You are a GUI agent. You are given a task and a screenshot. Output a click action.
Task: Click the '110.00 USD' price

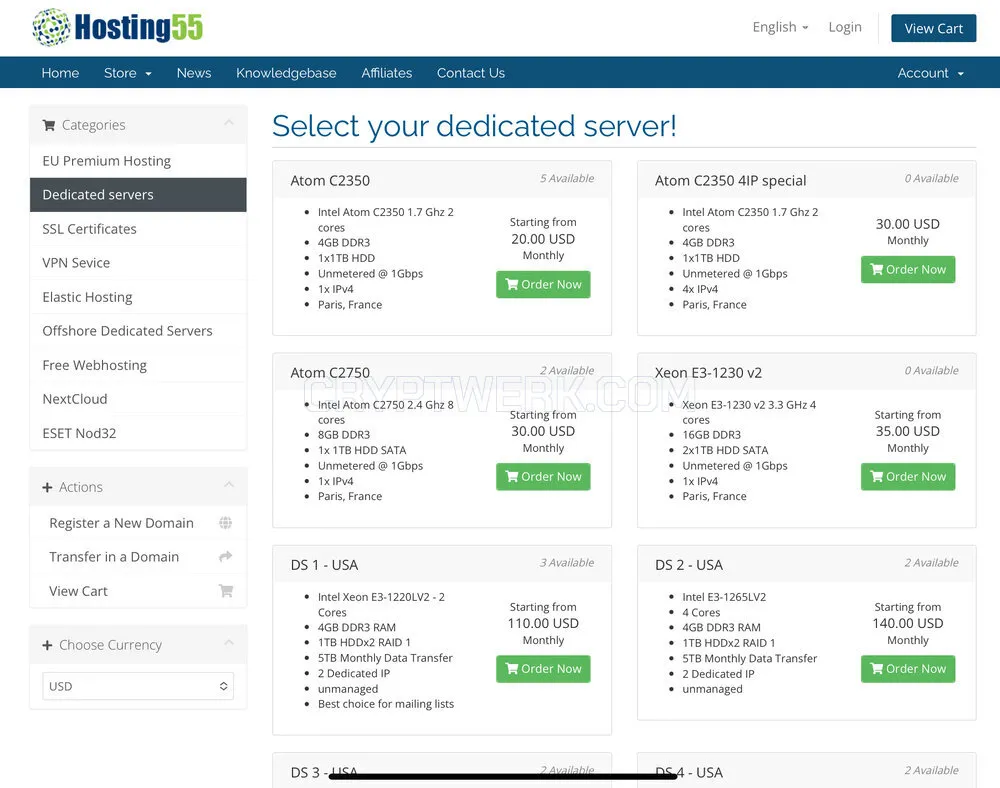pos(543,624)
